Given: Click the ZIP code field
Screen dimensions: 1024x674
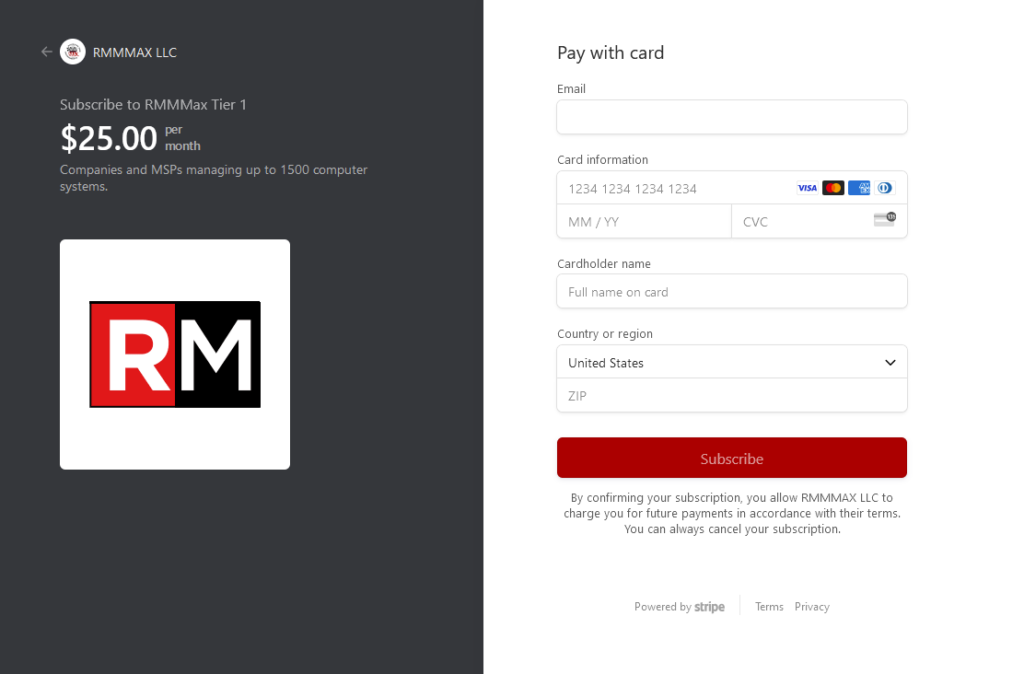Looking at the screenshot, I should (731, 395).
